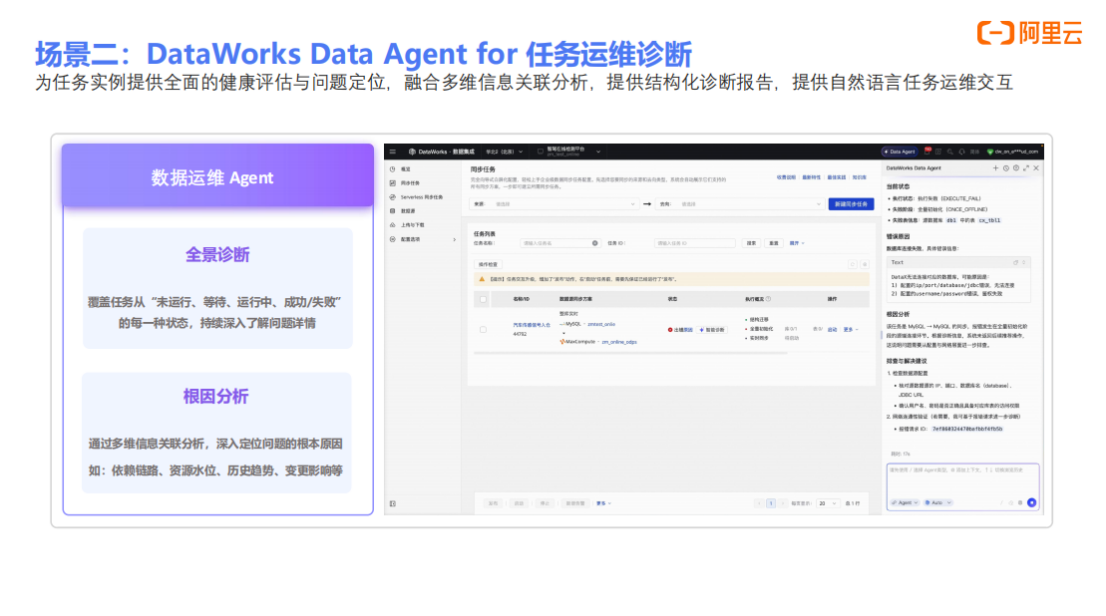Expand 配置选项 sidebar chevron

[x=454, y=239]
